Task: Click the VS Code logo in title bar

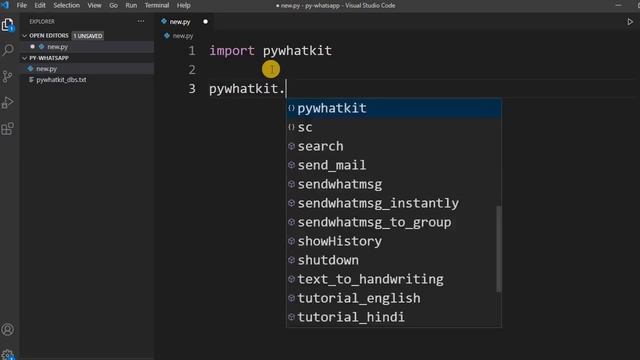Action: pyautogui.click(x=5, y=5)
